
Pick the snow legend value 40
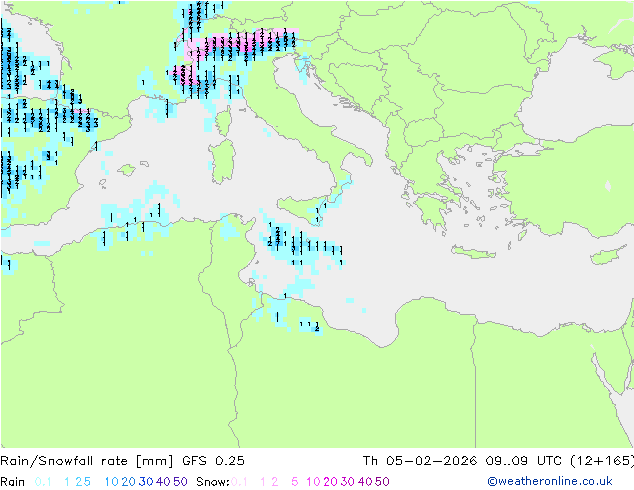point(365,482)
